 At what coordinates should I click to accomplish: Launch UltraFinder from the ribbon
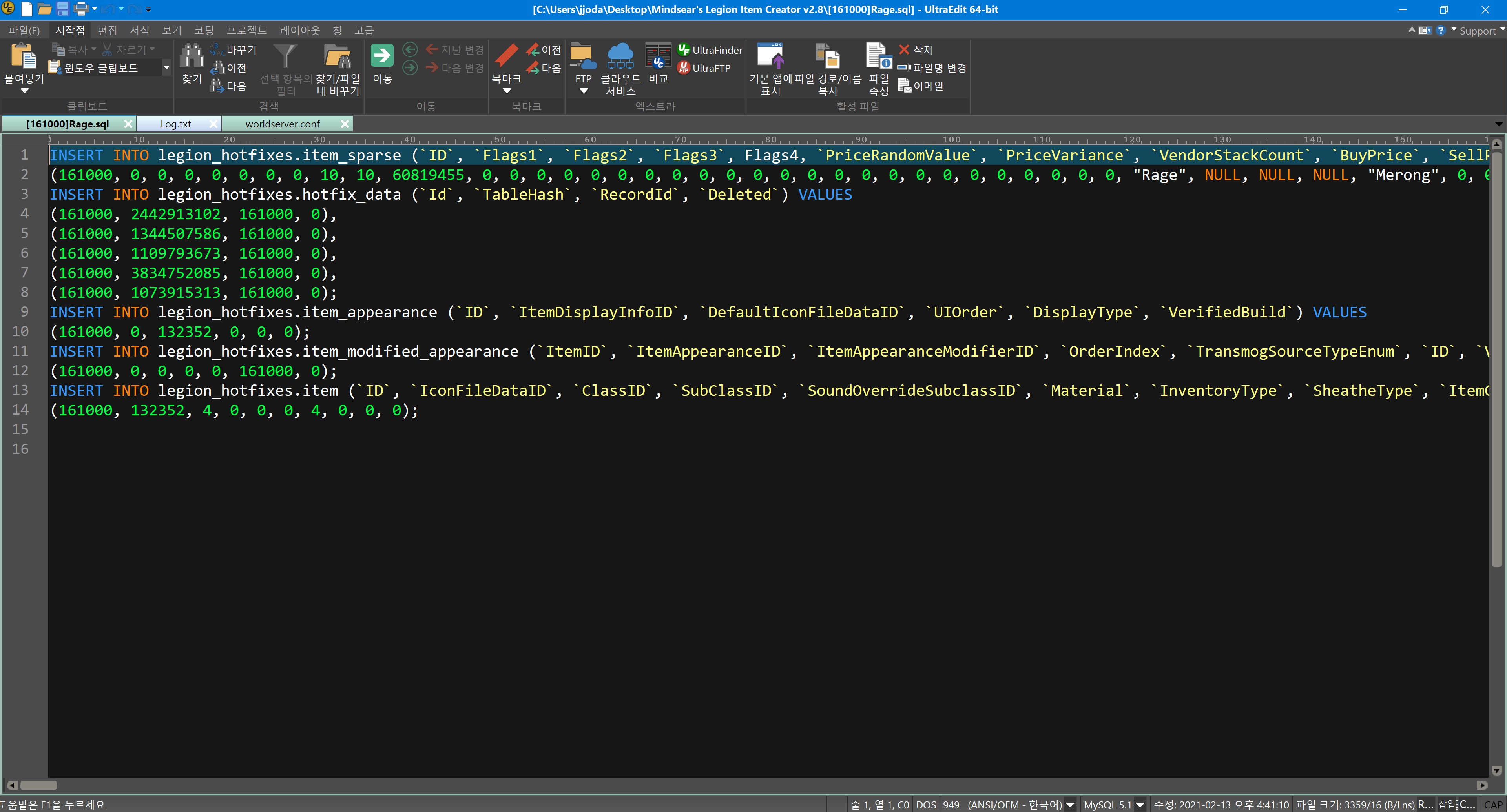pyautogui.click(x=710, y=50)
